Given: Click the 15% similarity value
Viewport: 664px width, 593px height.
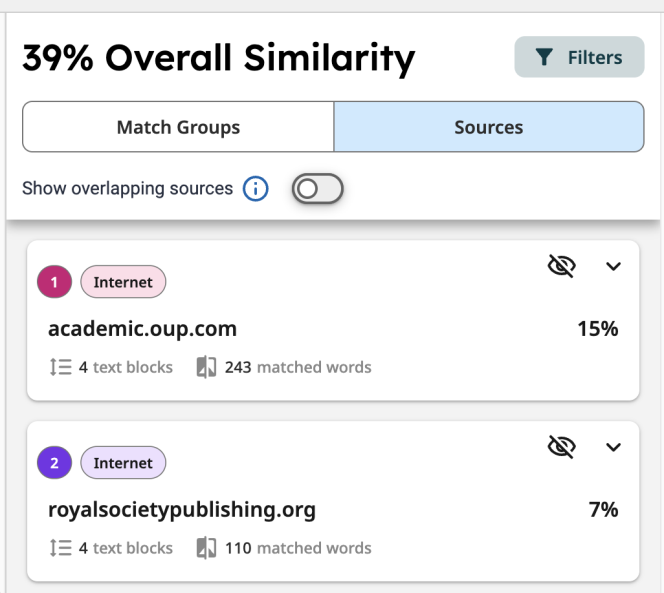Looking at the screenshot, I should point(598,329).
